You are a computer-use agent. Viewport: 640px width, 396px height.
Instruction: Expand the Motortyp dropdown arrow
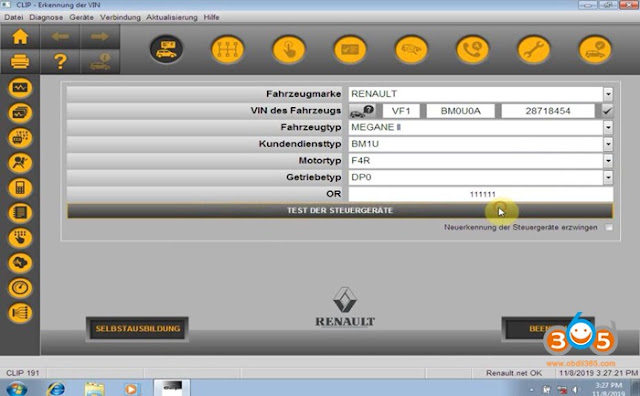click(x=608, y=161)
